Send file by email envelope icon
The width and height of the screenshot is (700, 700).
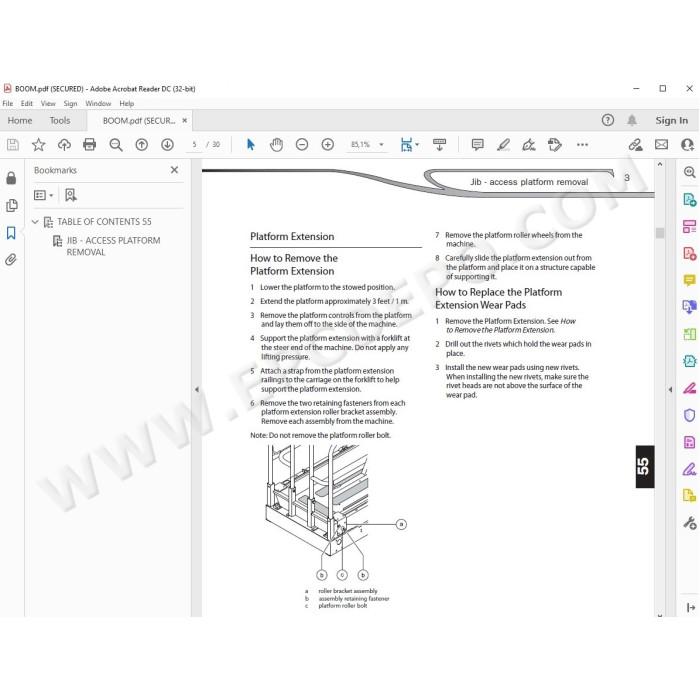tap(661, 145)
